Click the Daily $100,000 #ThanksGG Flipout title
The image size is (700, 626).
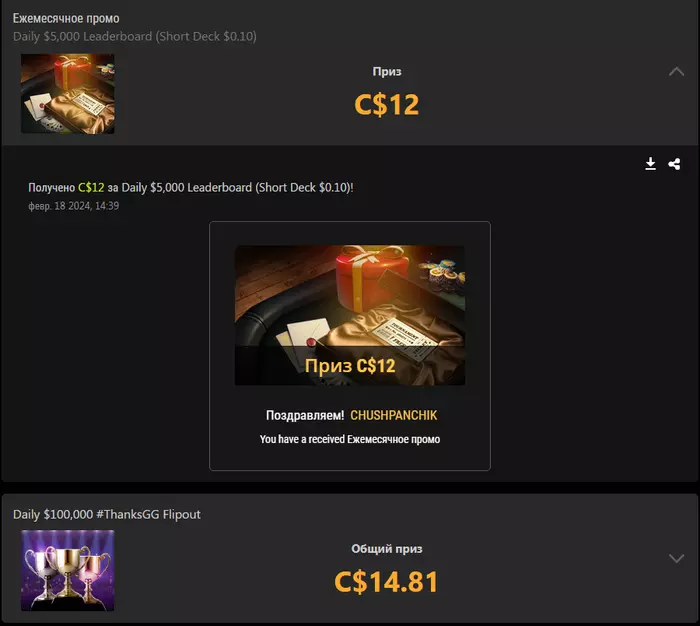(107, 514)
